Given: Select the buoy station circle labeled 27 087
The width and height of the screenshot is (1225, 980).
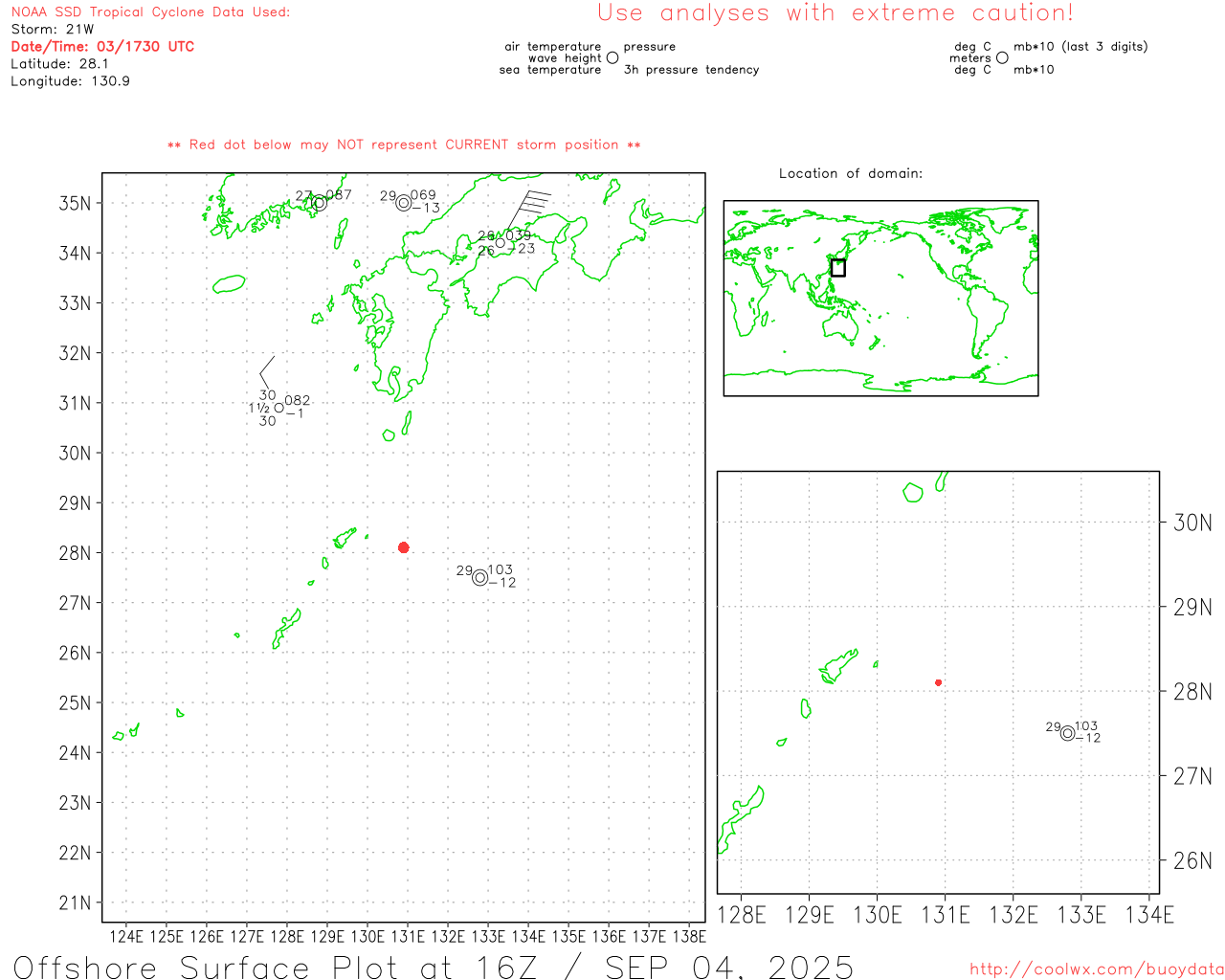Looking at the screenshot, I should coord(320,203).
